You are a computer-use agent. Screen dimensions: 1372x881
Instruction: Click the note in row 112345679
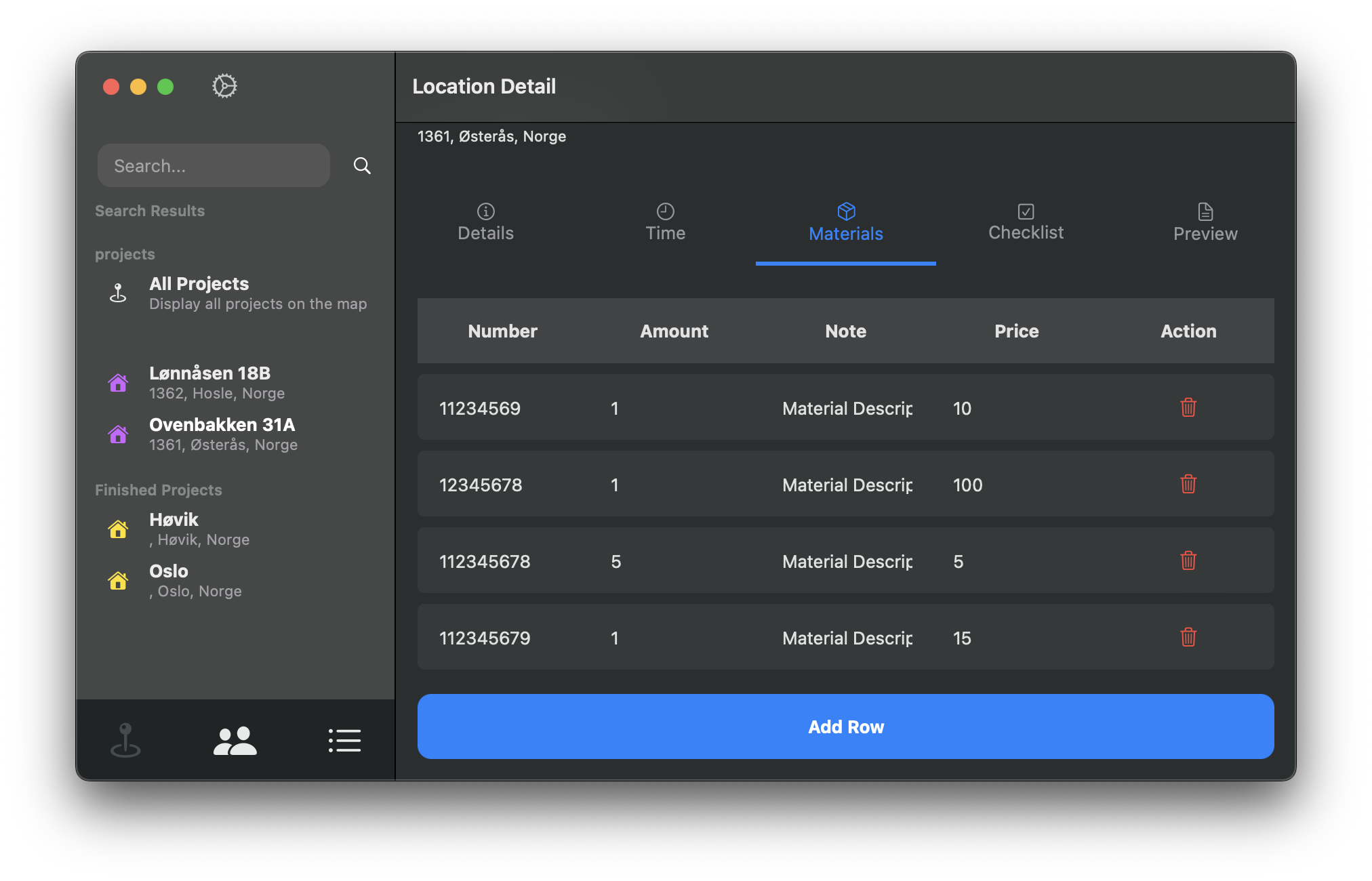(x=847, y=638)
